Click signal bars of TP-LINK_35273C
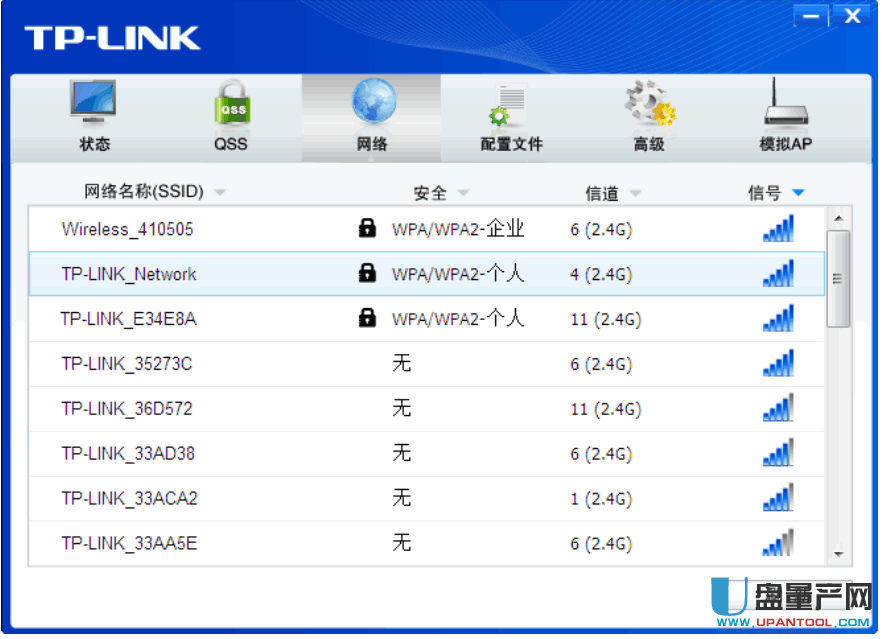The width and height of the screenshot is (885, 639). coord(778,363)
